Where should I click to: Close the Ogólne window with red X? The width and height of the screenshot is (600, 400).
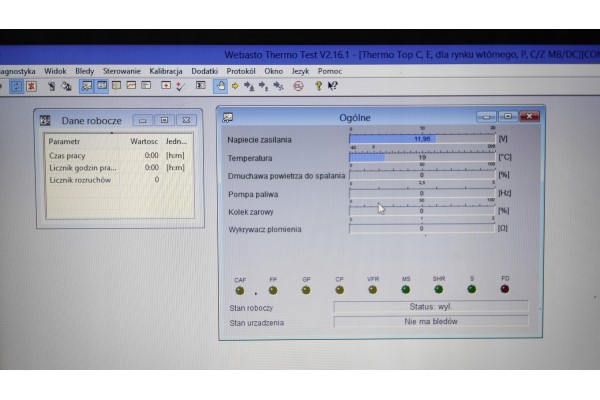(530, 116)
